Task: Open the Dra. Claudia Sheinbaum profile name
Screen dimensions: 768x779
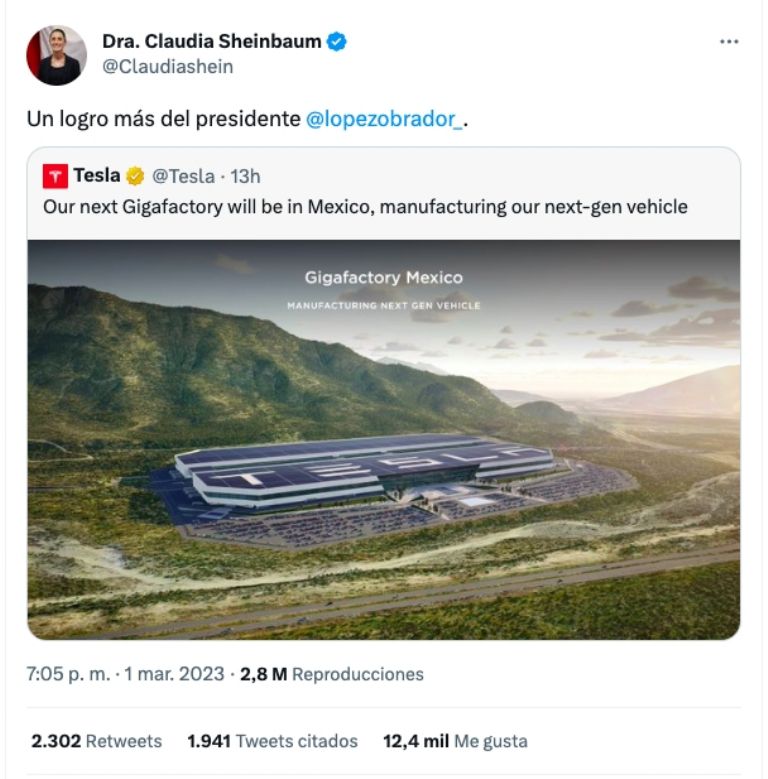Action: pos(212,41)
